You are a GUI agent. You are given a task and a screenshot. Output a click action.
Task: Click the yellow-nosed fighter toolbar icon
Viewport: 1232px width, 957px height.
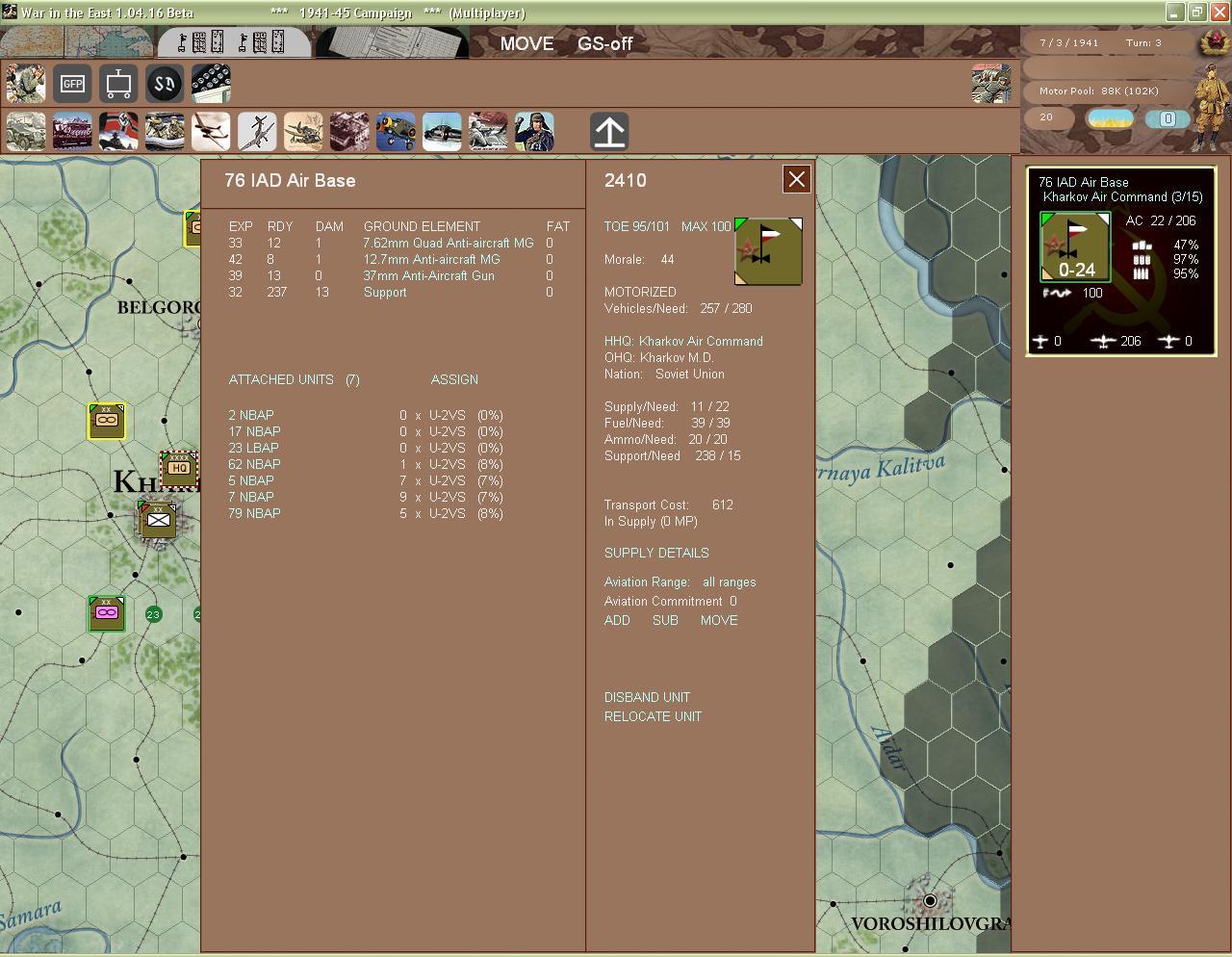(x=396, y=132)
